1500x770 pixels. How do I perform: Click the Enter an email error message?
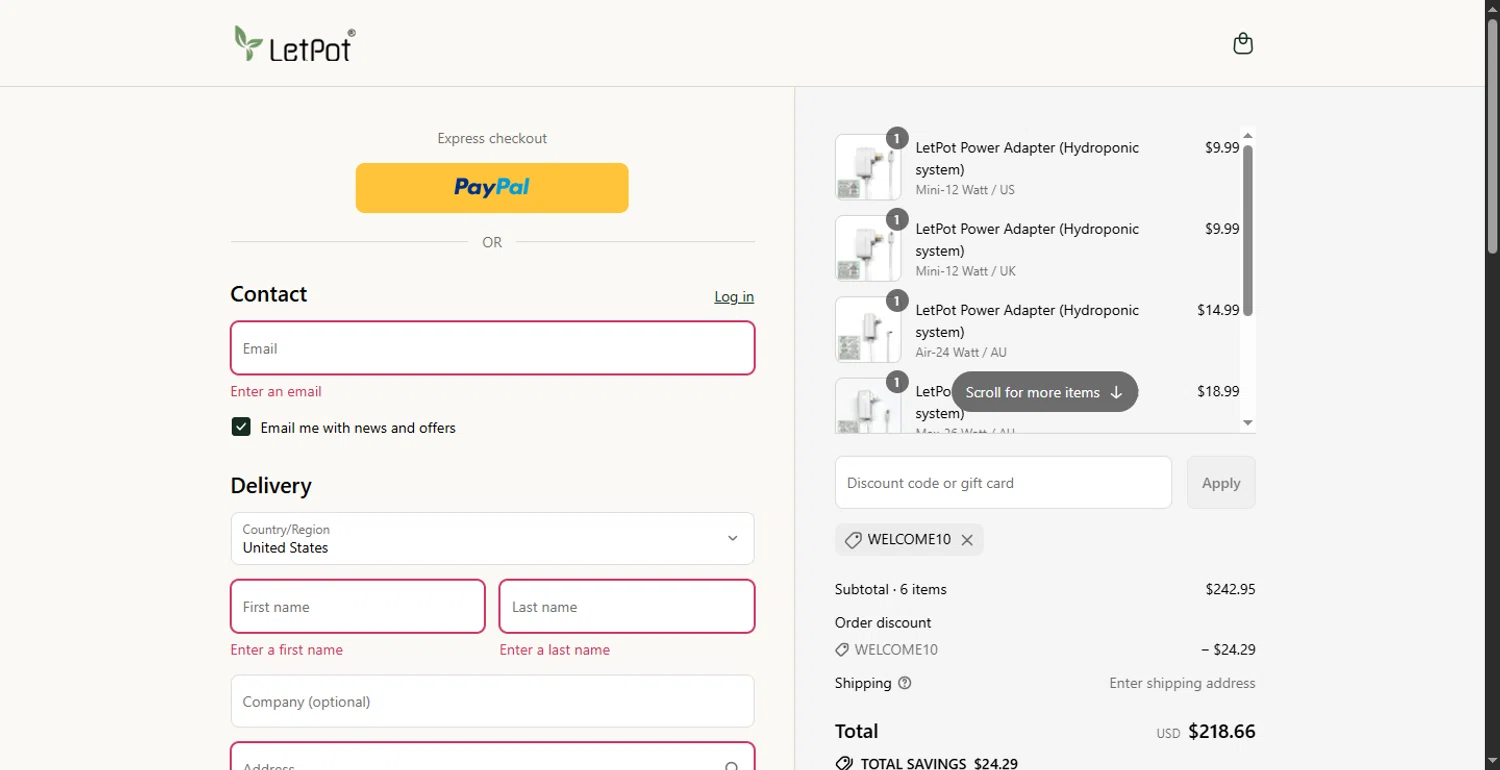tap(276, 391)
